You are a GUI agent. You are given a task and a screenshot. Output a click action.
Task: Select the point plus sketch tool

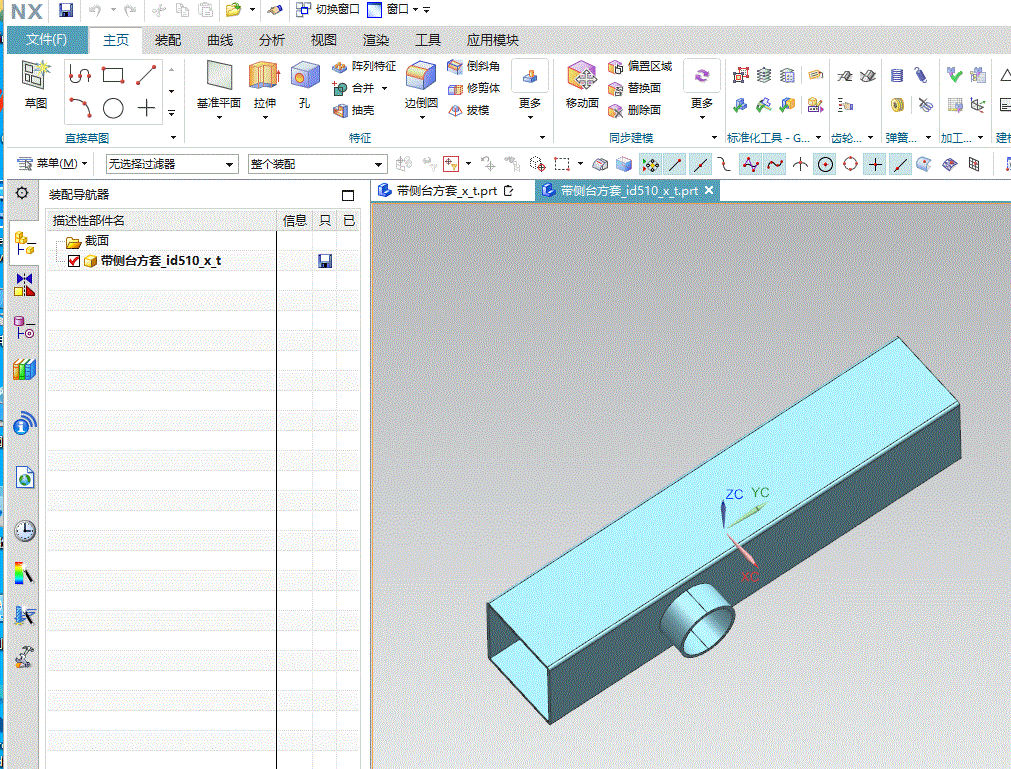point(146,108)
